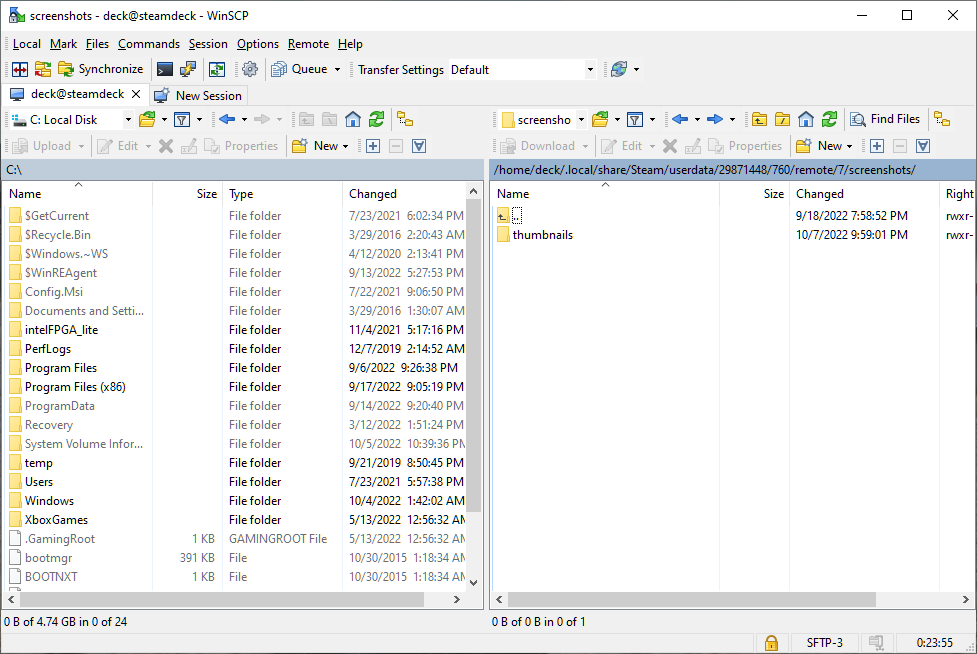This screenshot has height=654, width=977.
Task: Expand the Queue dropdown arrow
Action: [338, 69]
